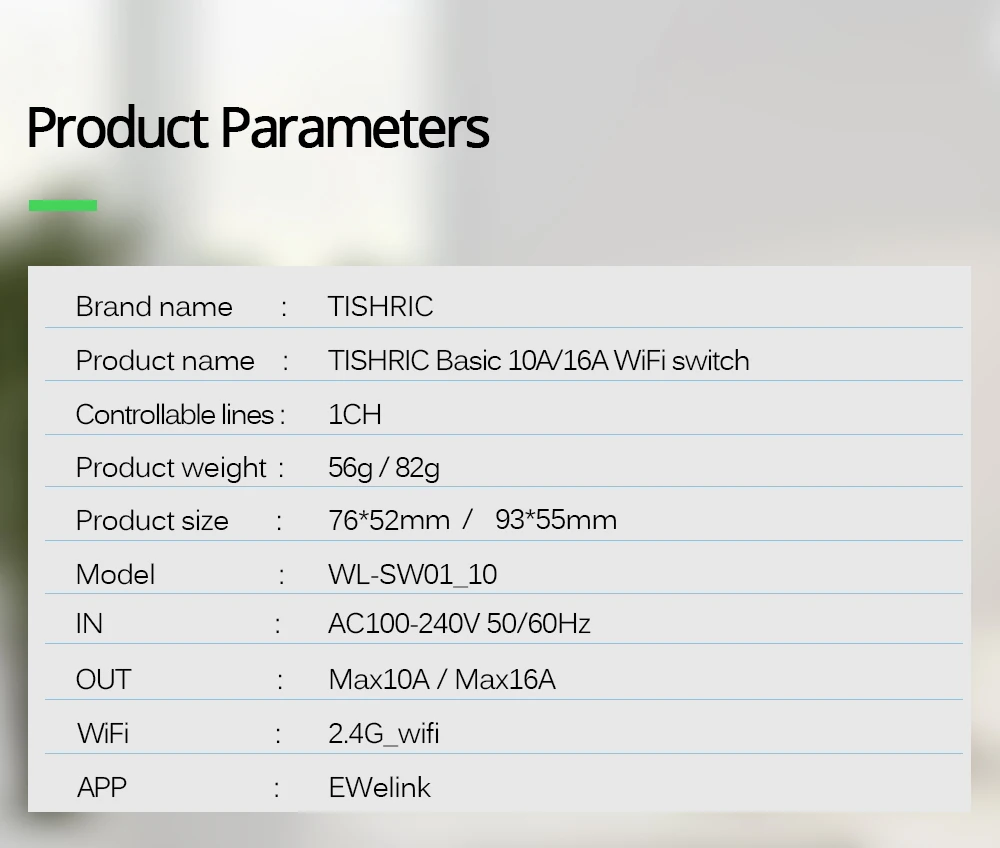The image size is (1000, 848).
Task: Select the Brand name label
Action: [x=154, y=307]
